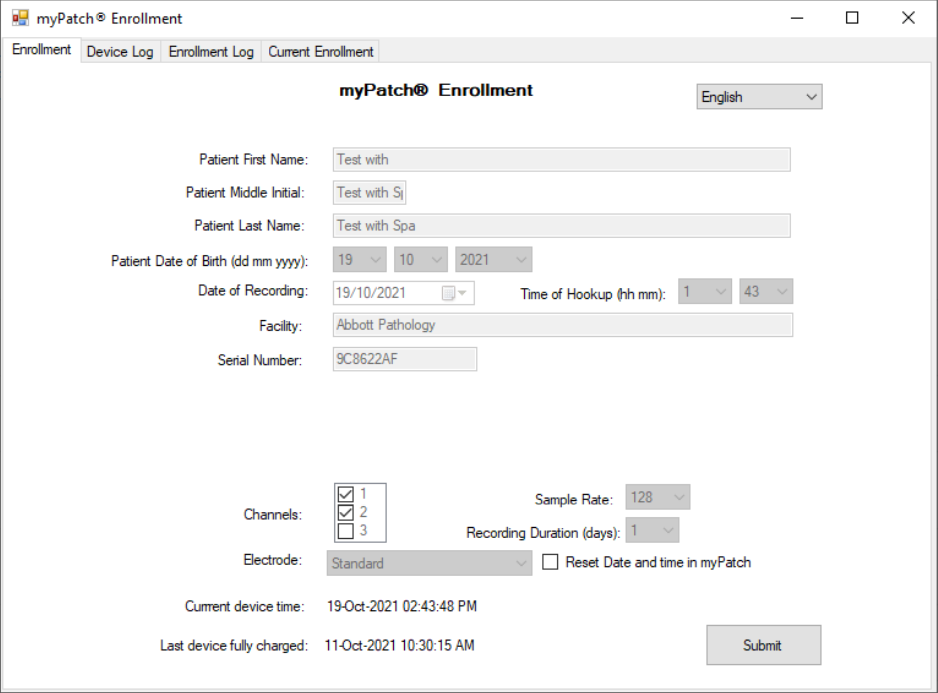Check Reset Date and time in myPatch
Image resolution: width=938 pixels, height=693 pixels.
click(x=550, y=562)
